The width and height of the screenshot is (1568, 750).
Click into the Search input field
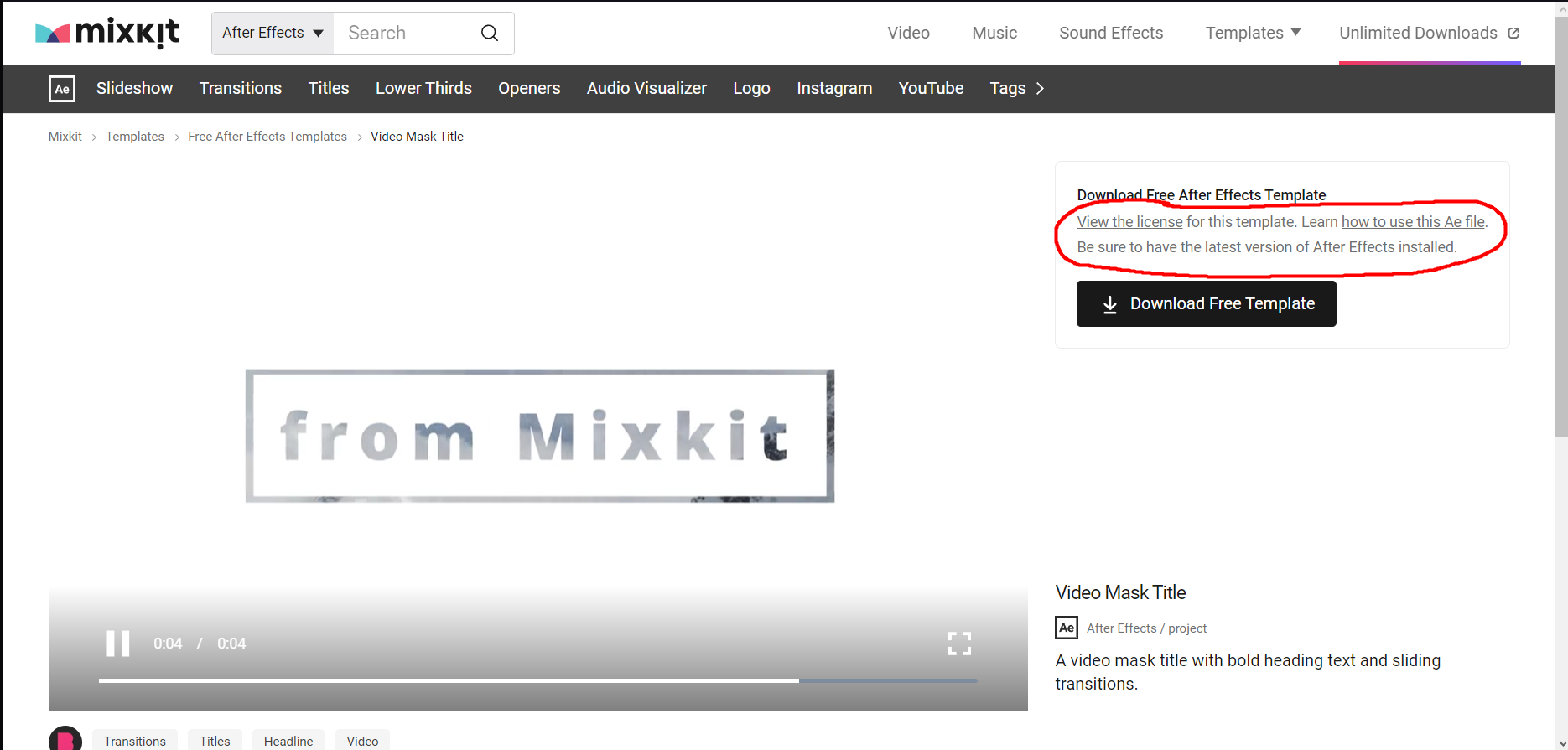[406, 33]
